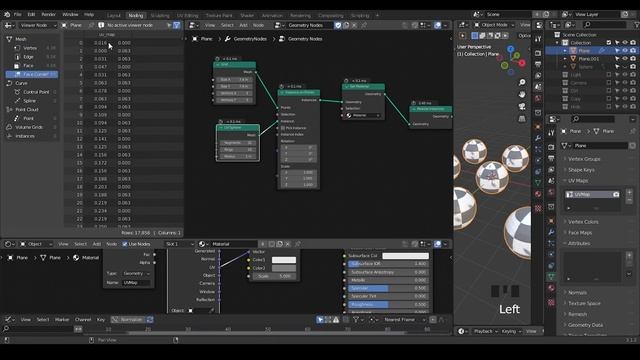
Task: Open the Edit menu
Action: pos(31,14)
